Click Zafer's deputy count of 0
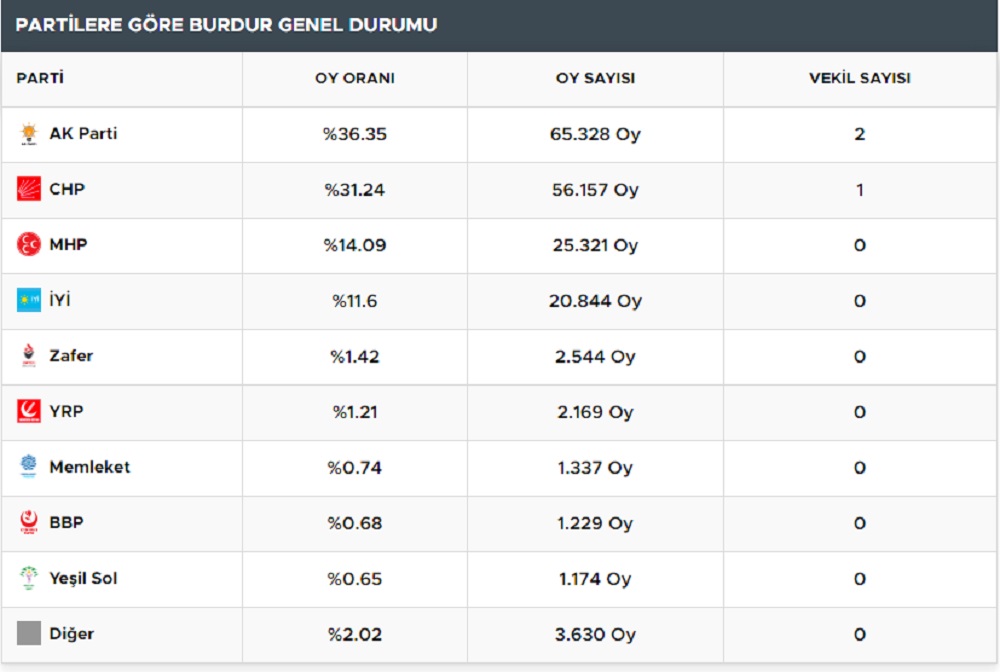The height and width of the screenshot is (672, 1000). coord(860,356)
